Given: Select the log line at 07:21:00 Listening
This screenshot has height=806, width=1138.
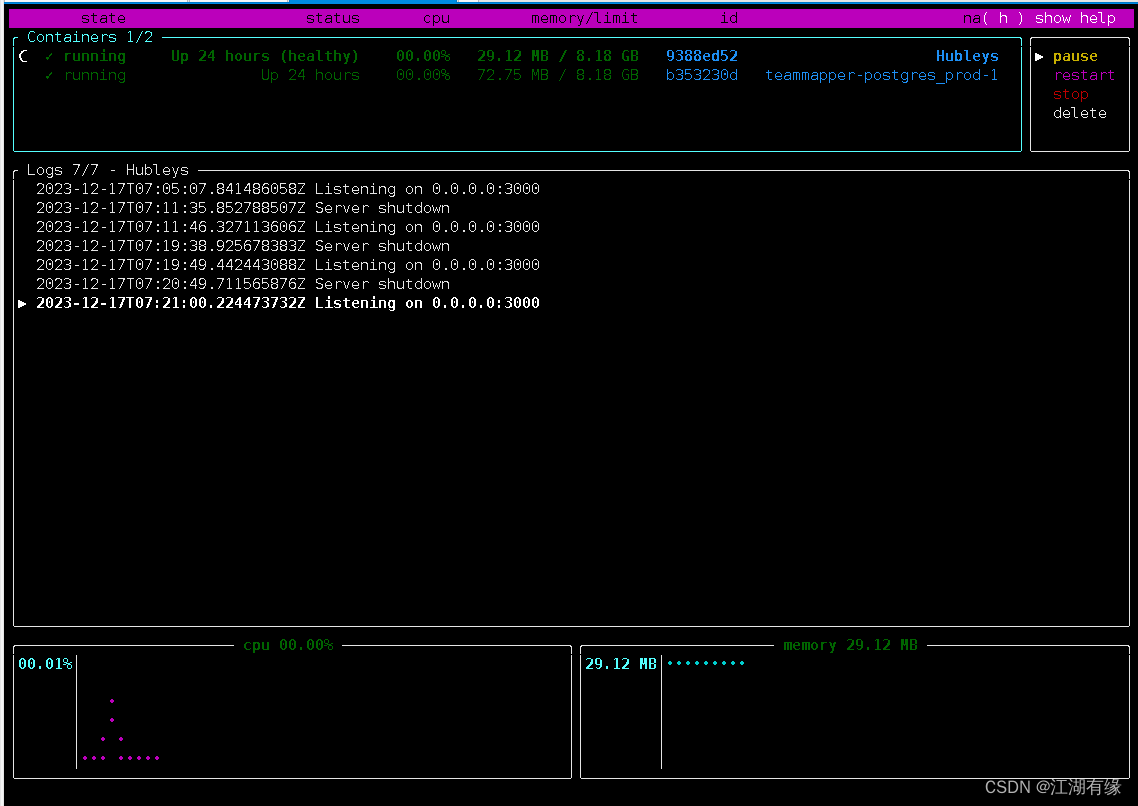Looking at the screenshot, I should (287, 303).
